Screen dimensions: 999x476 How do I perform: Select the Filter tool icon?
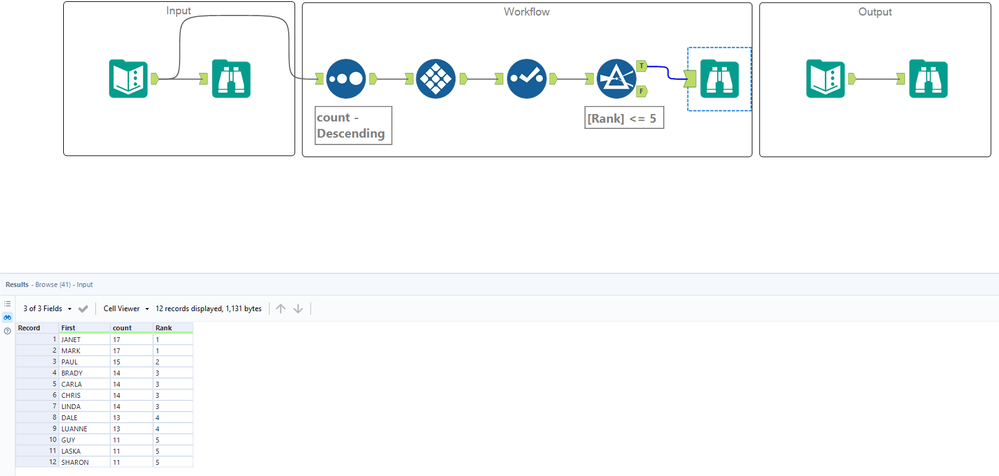tap(617, 78)
